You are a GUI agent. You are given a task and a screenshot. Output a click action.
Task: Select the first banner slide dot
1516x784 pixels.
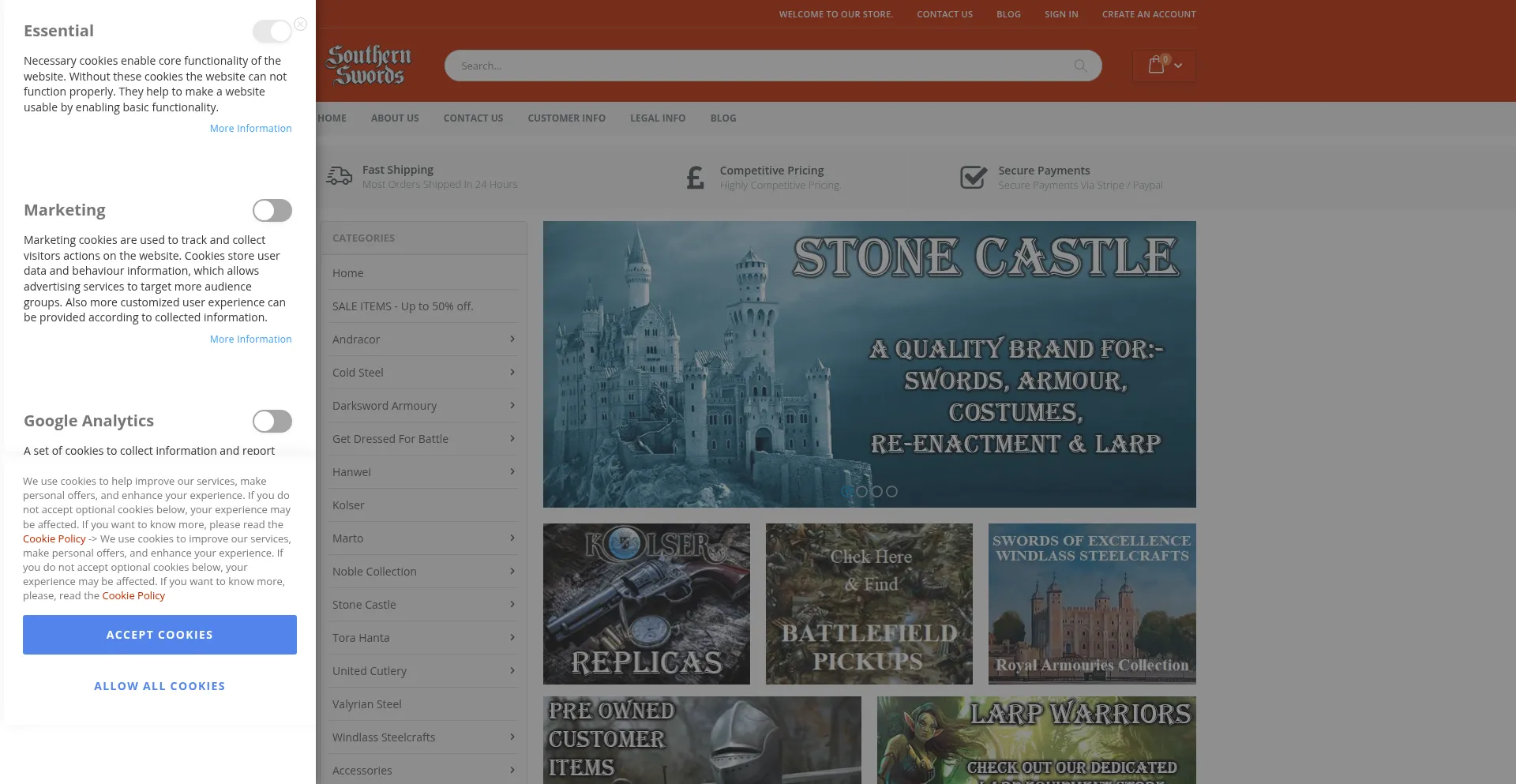point(847,491)
